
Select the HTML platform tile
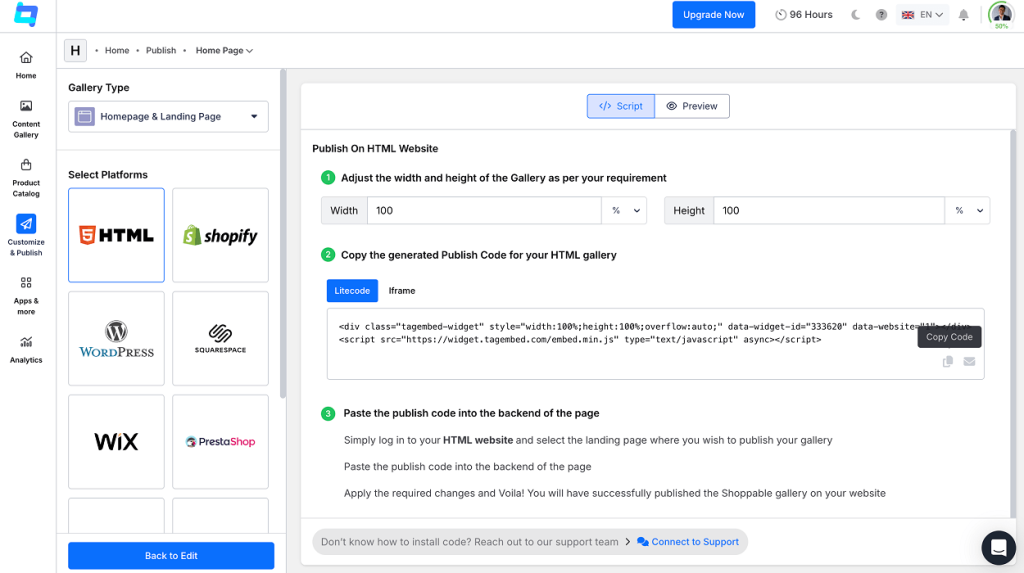[116, 235]
